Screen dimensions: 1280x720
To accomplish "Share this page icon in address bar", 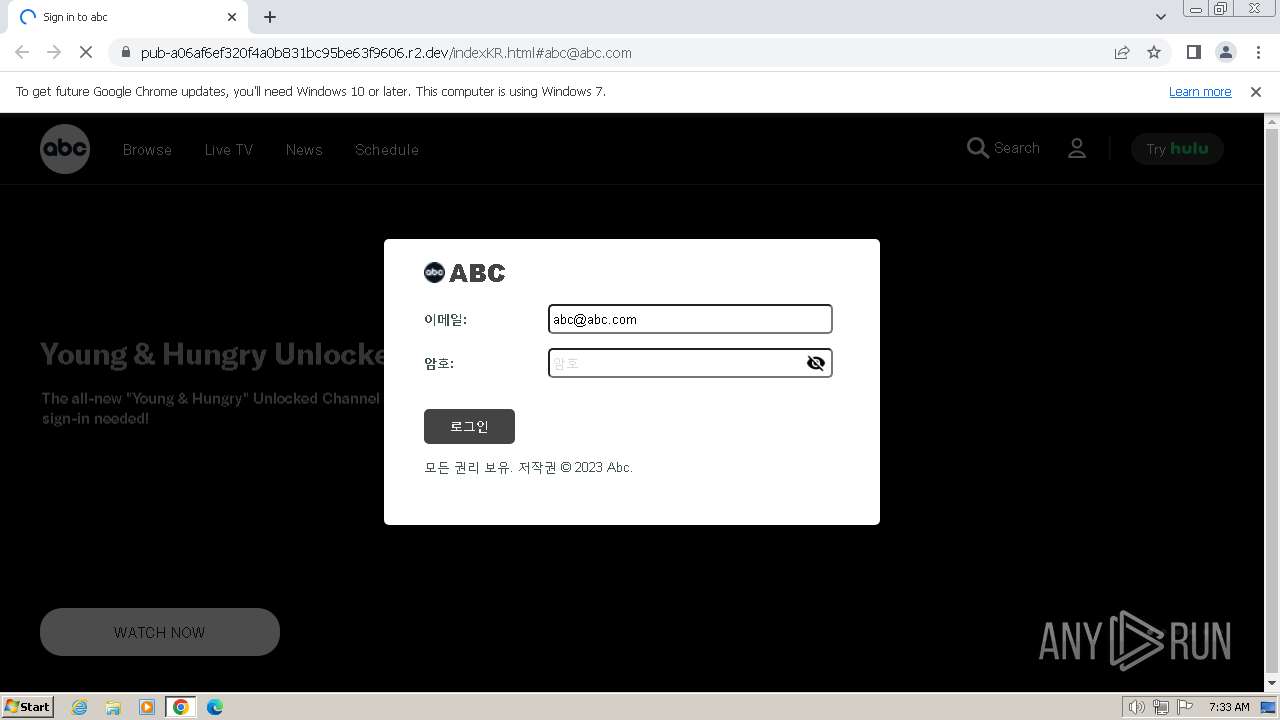I will point(1122,53).
